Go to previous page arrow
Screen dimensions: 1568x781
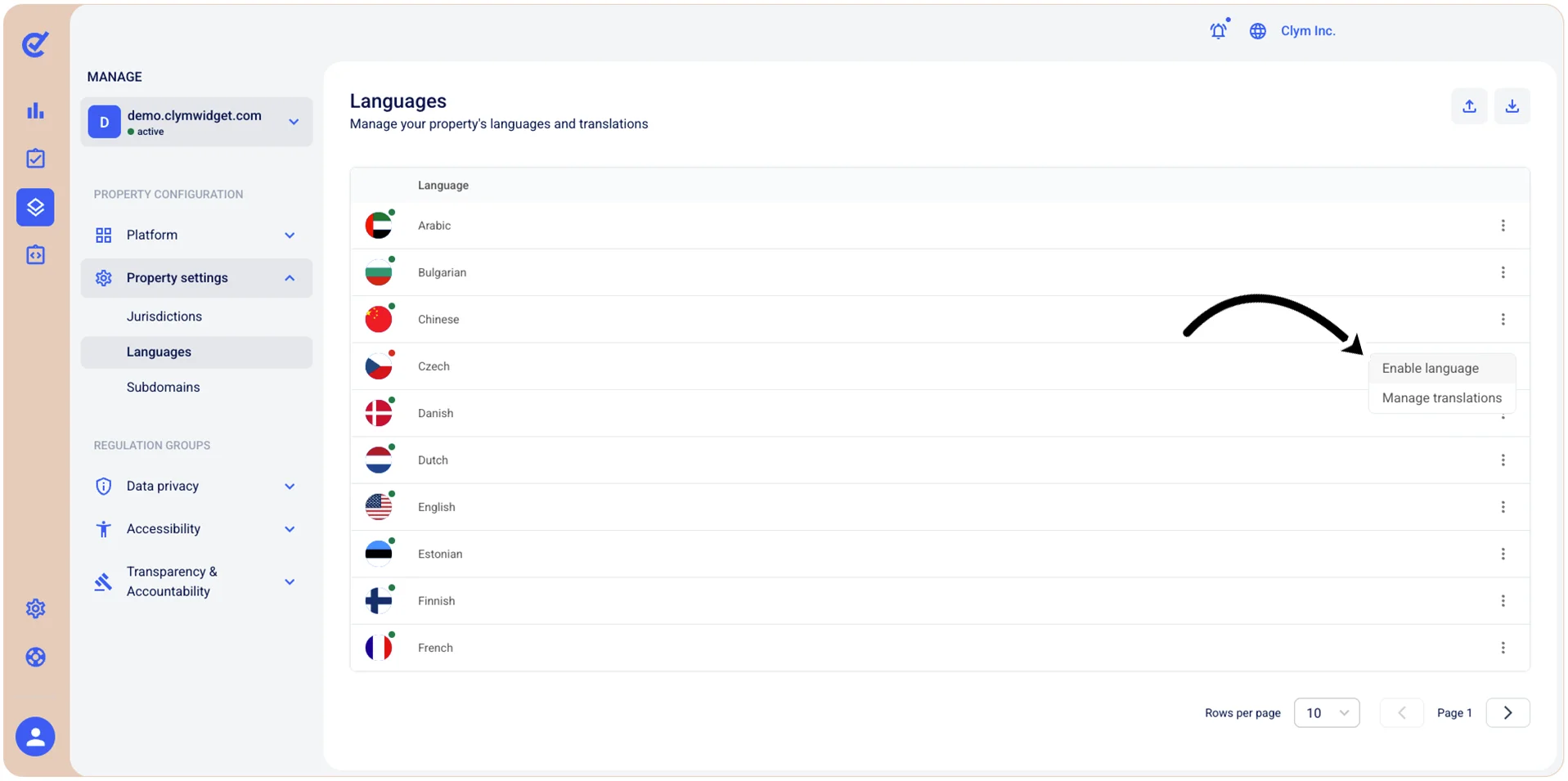(x=1402, y=713)
